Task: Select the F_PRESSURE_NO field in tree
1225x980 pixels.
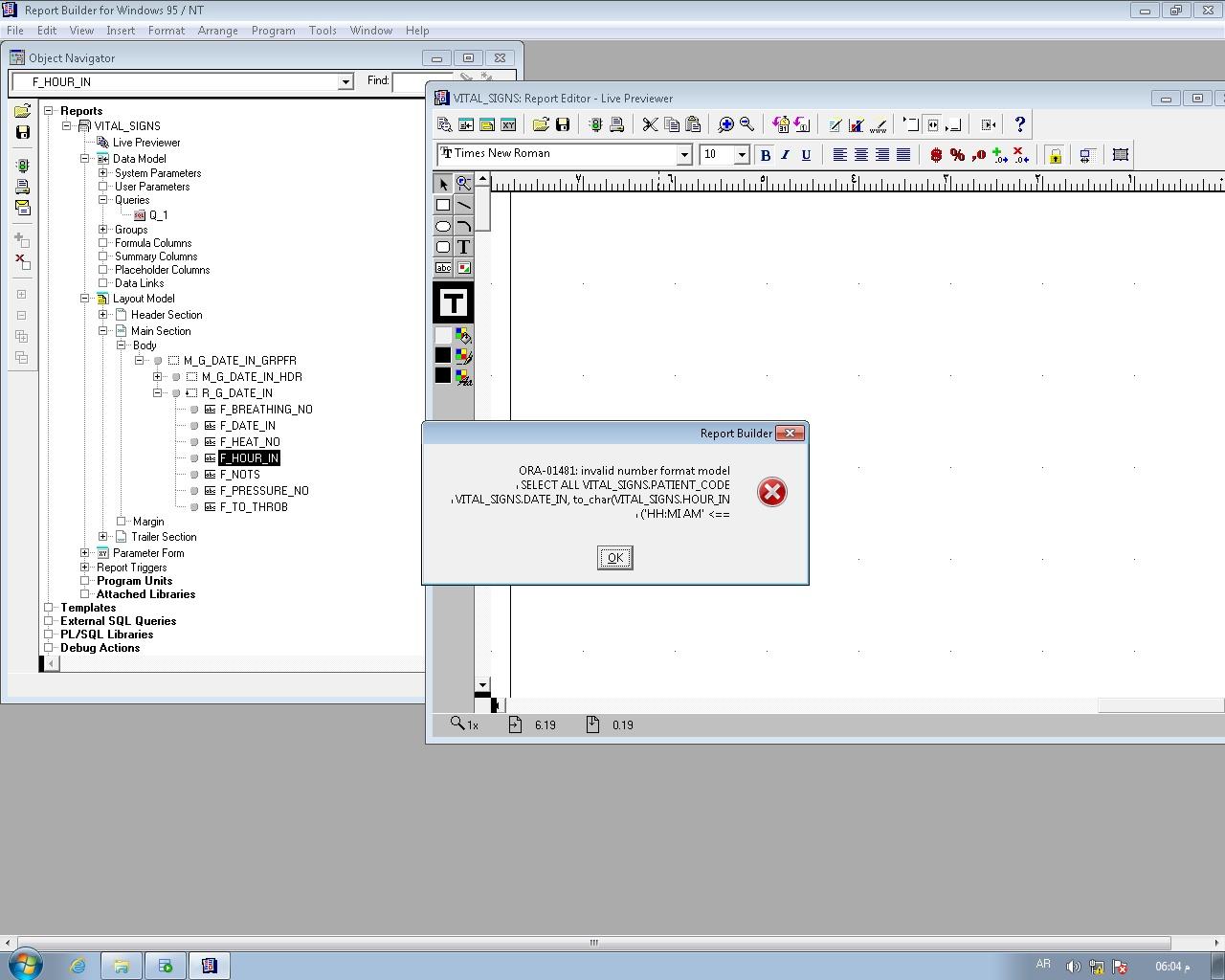Action: [264, 491]
